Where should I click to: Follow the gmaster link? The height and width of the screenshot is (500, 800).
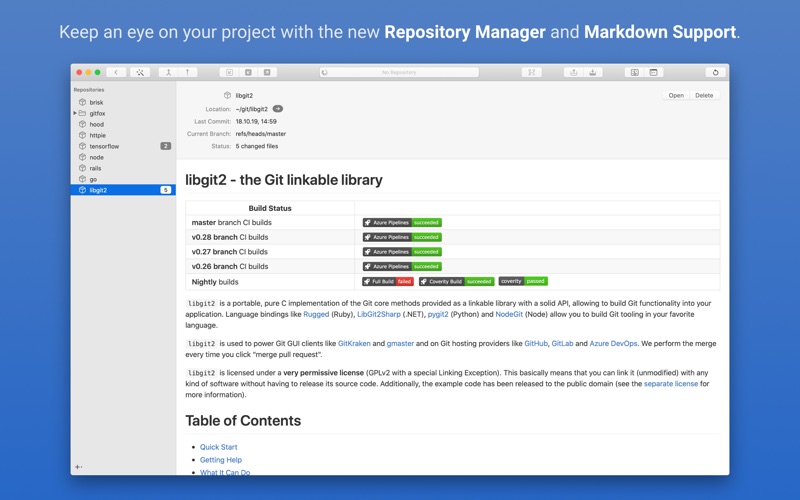point(400,343)
